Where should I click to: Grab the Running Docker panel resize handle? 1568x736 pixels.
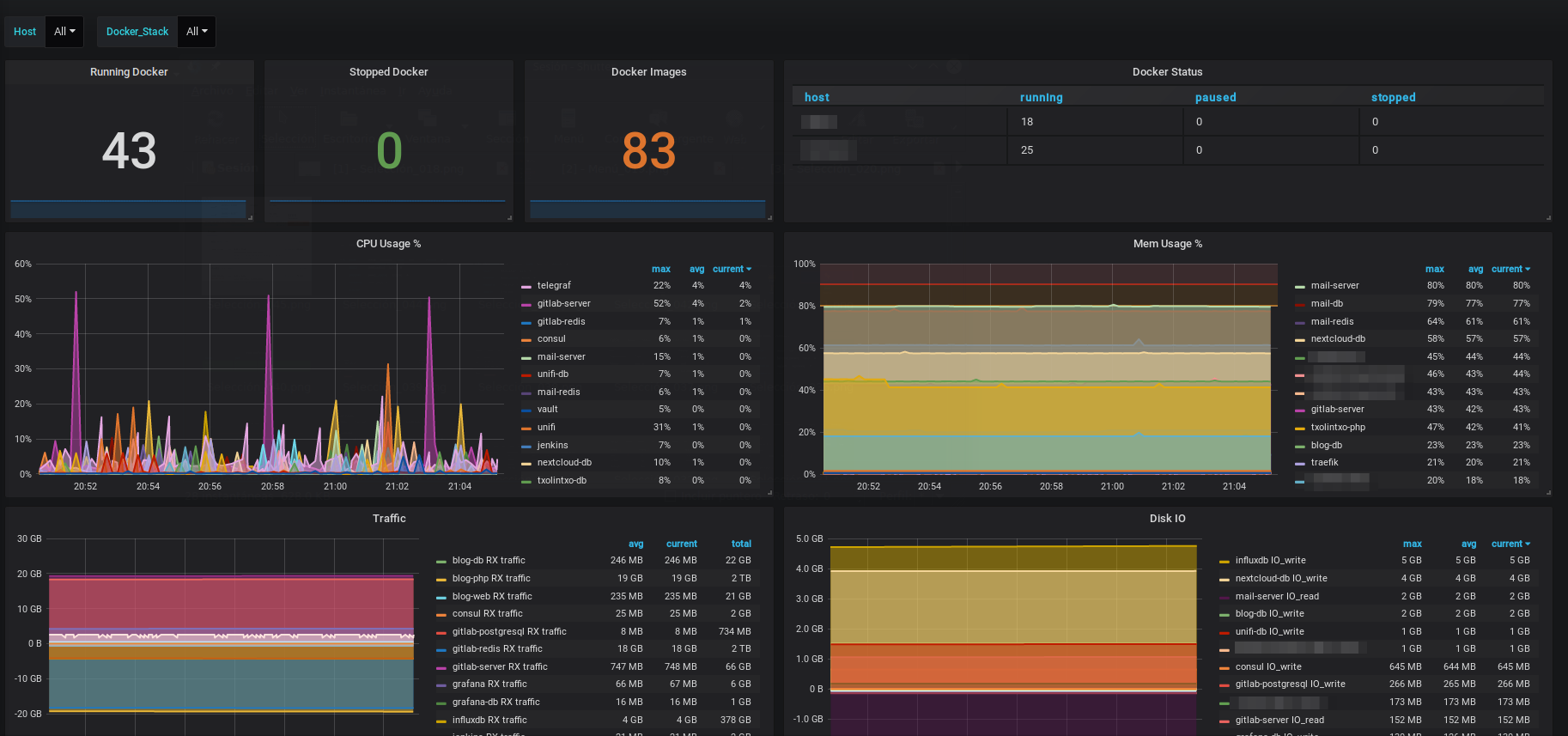pyautogui.click(x=250, y=218)
